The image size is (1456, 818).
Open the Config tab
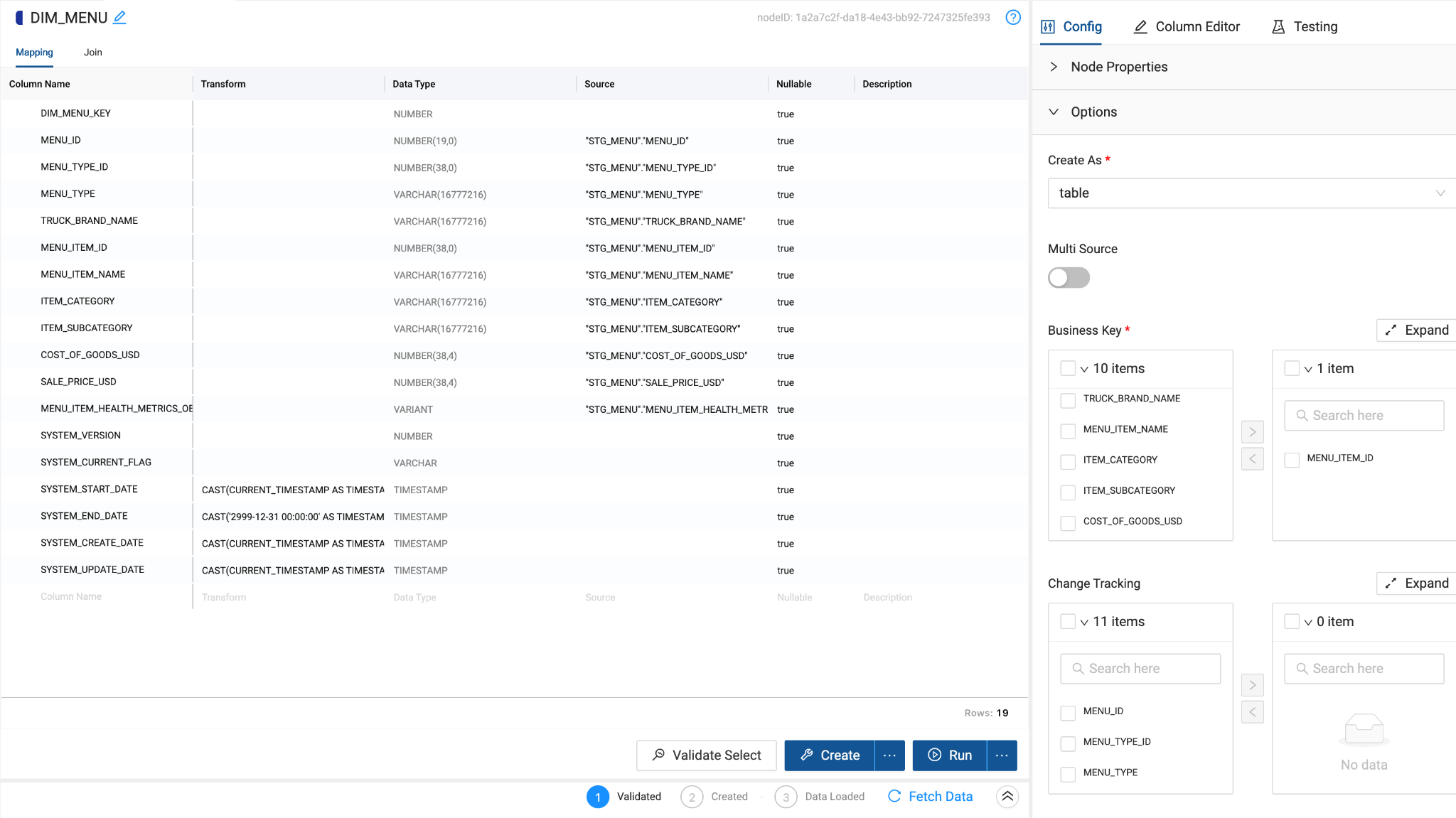click(1072, 27)
